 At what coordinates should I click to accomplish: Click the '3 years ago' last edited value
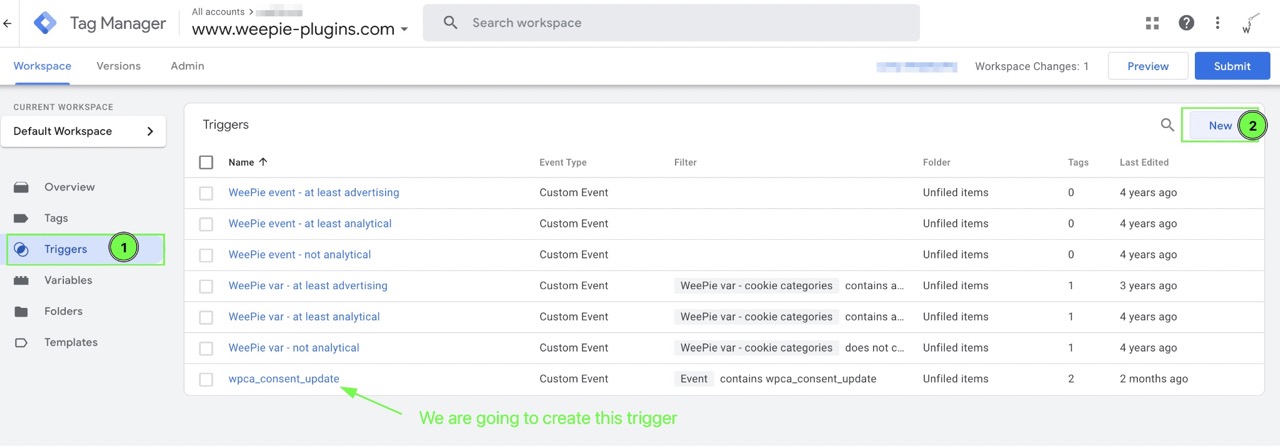click(x=1148, y=285)
